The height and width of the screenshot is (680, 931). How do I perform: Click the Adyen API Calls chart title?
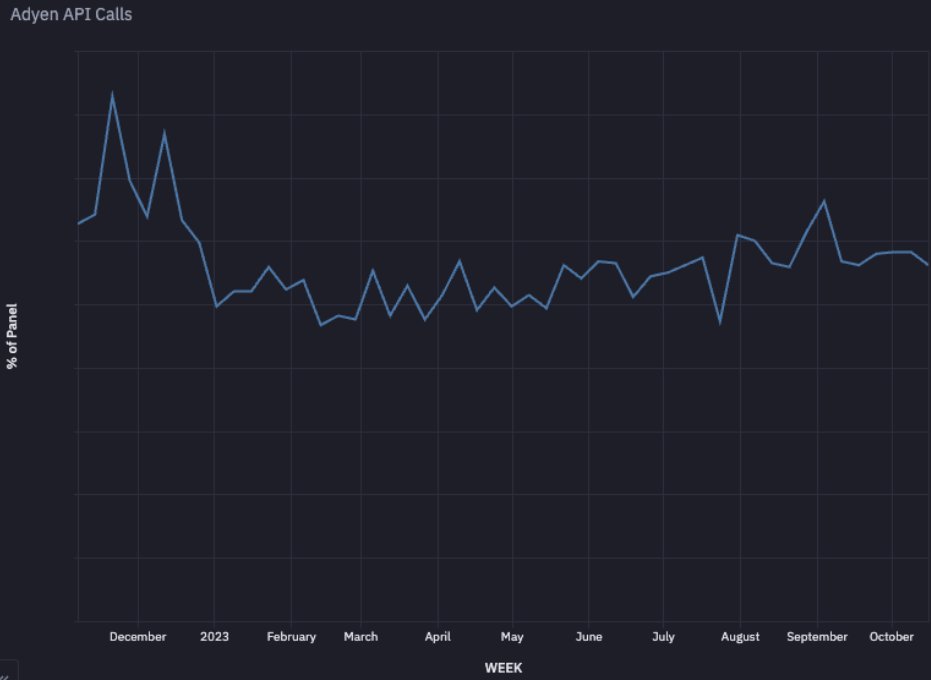click(70, 15)
